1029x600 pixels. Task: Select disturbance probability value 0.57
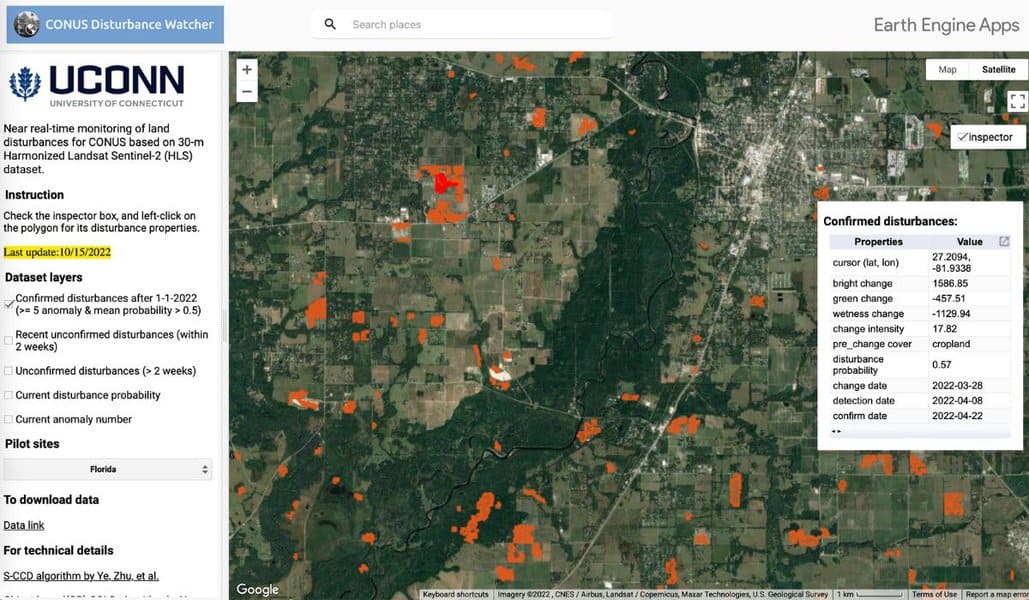[941, 364]
